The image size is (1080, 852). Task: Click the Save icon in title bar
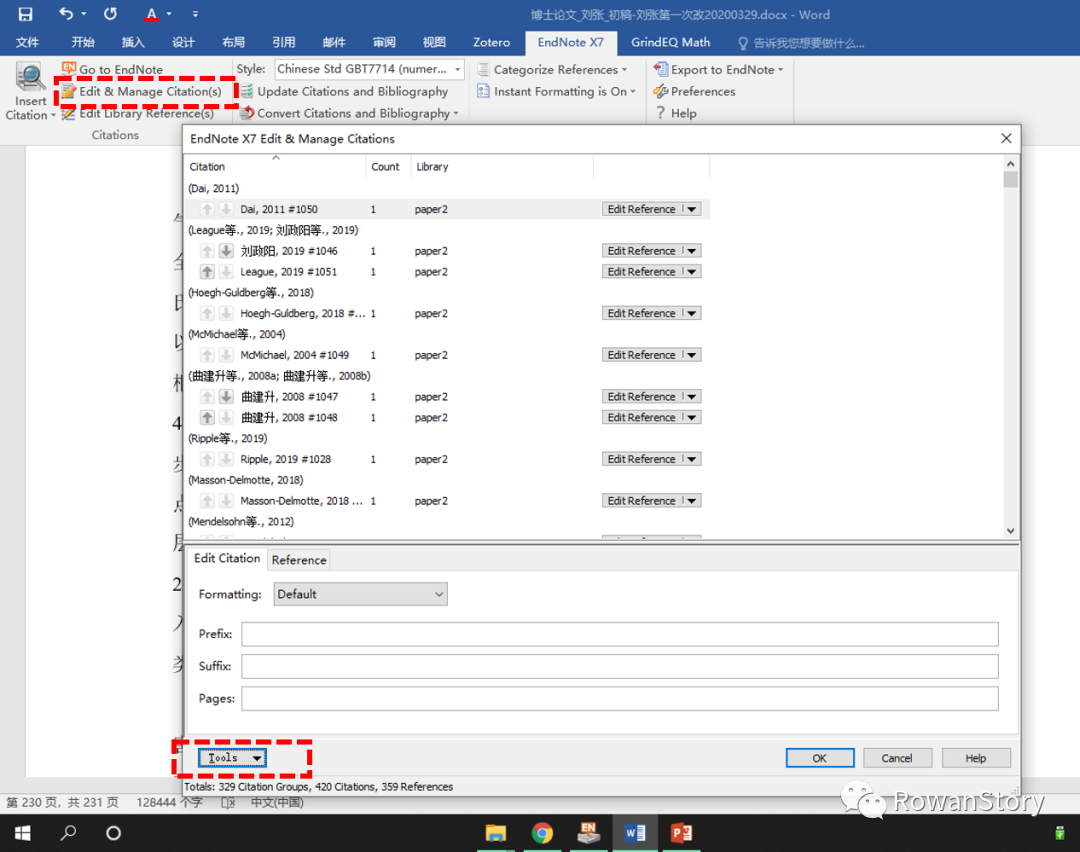[25, 14]
